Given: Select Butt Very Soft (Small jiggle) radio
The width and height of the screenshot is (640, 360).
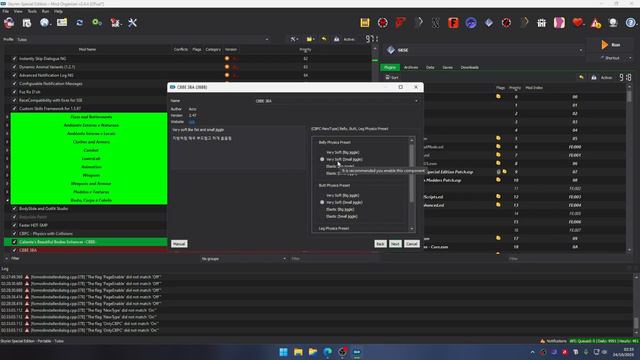Looking at the screenshot, I should coord(322,202).
